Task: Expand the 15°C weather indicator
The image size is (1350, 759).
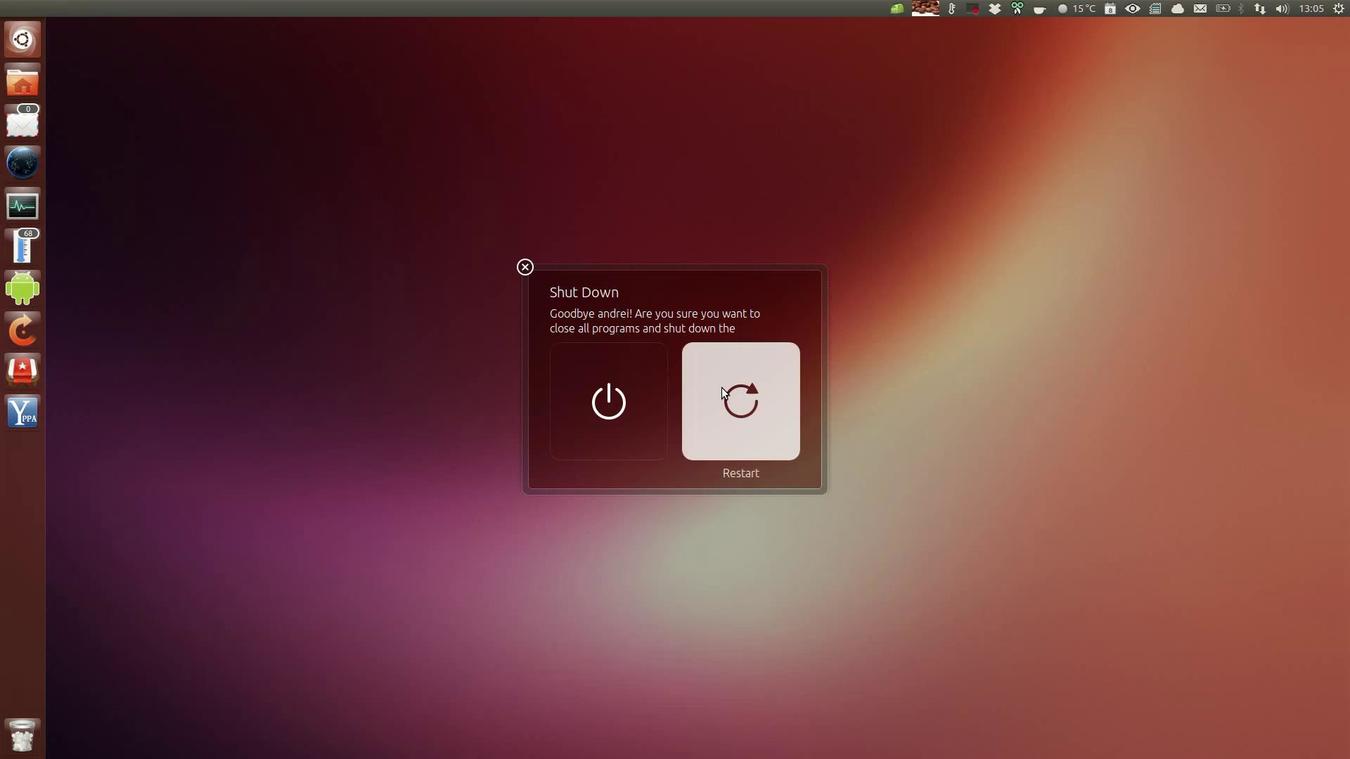Action: [1077, 9]
